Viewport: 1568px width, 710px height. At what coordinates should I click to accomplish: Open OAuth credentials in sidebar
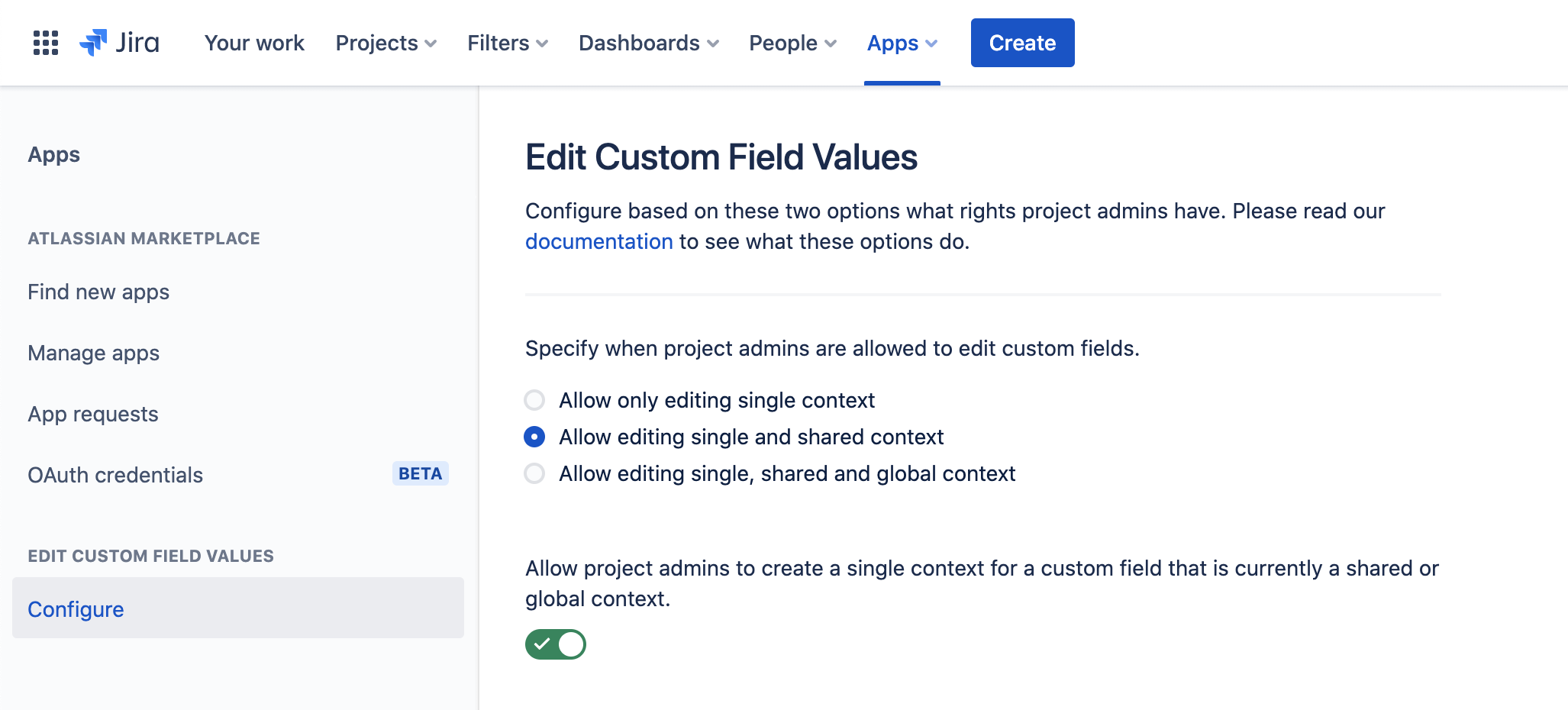115,475
